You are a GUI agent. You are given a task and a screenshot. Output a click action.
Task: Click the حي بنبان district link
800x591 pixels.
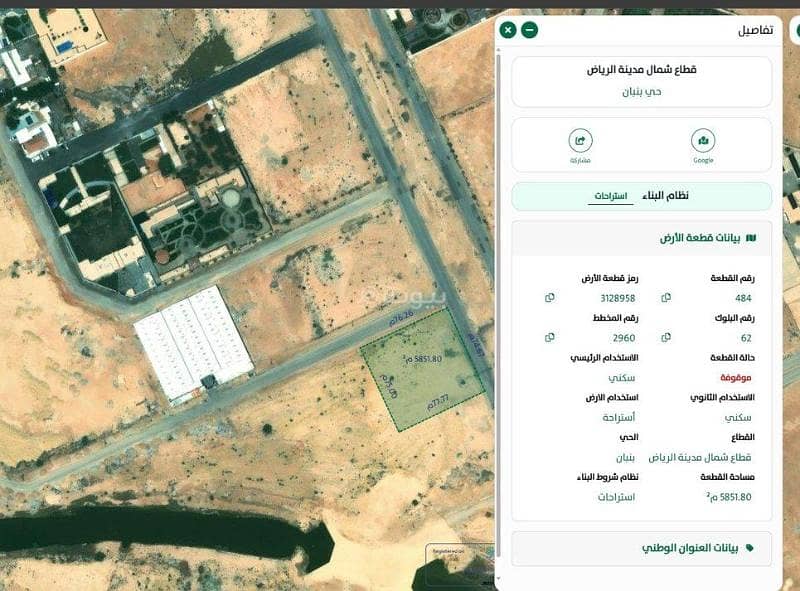641,92
